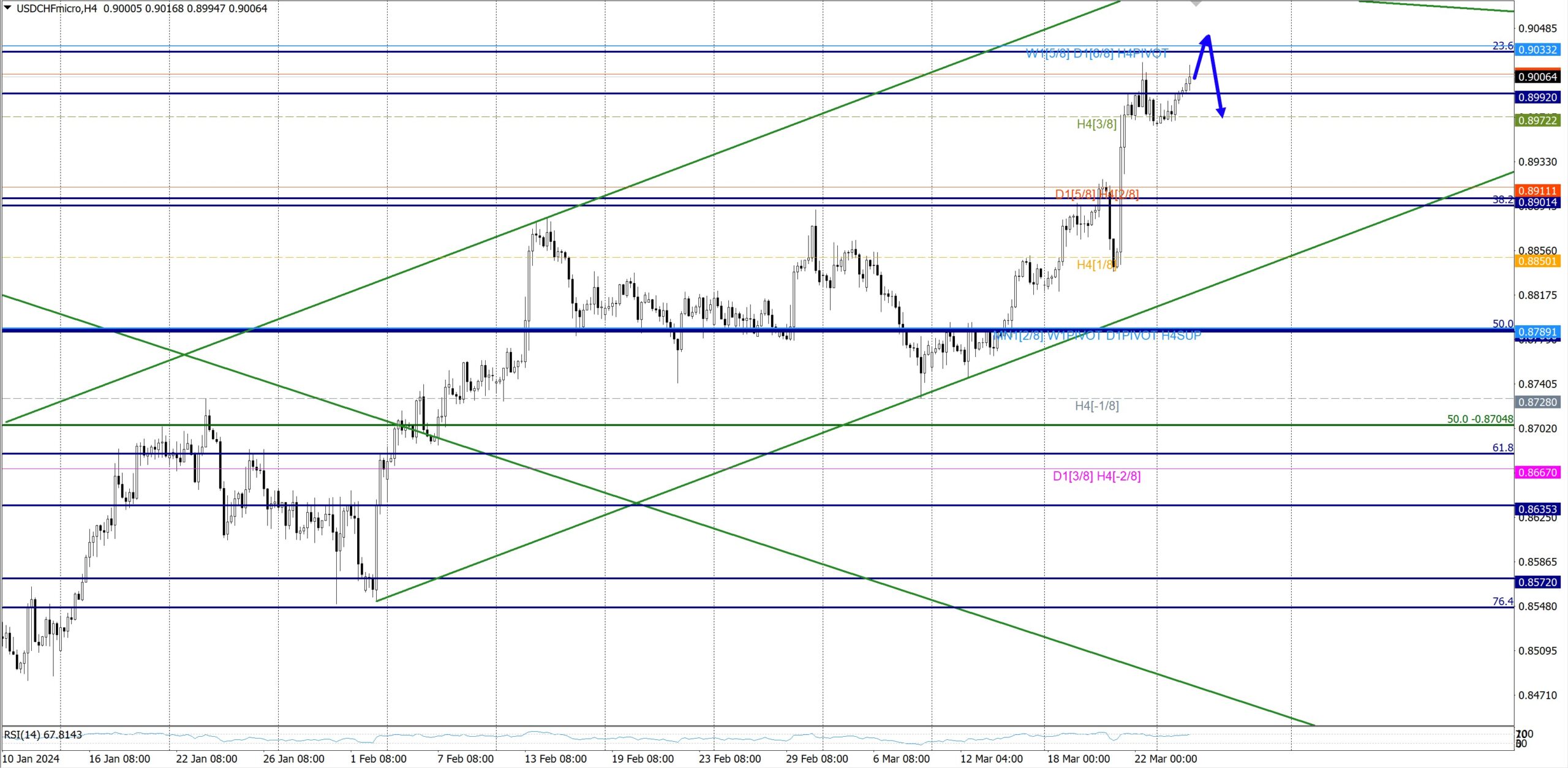Click the RSI(14) 67.8143 indicator label

click(x=43, y=734)
